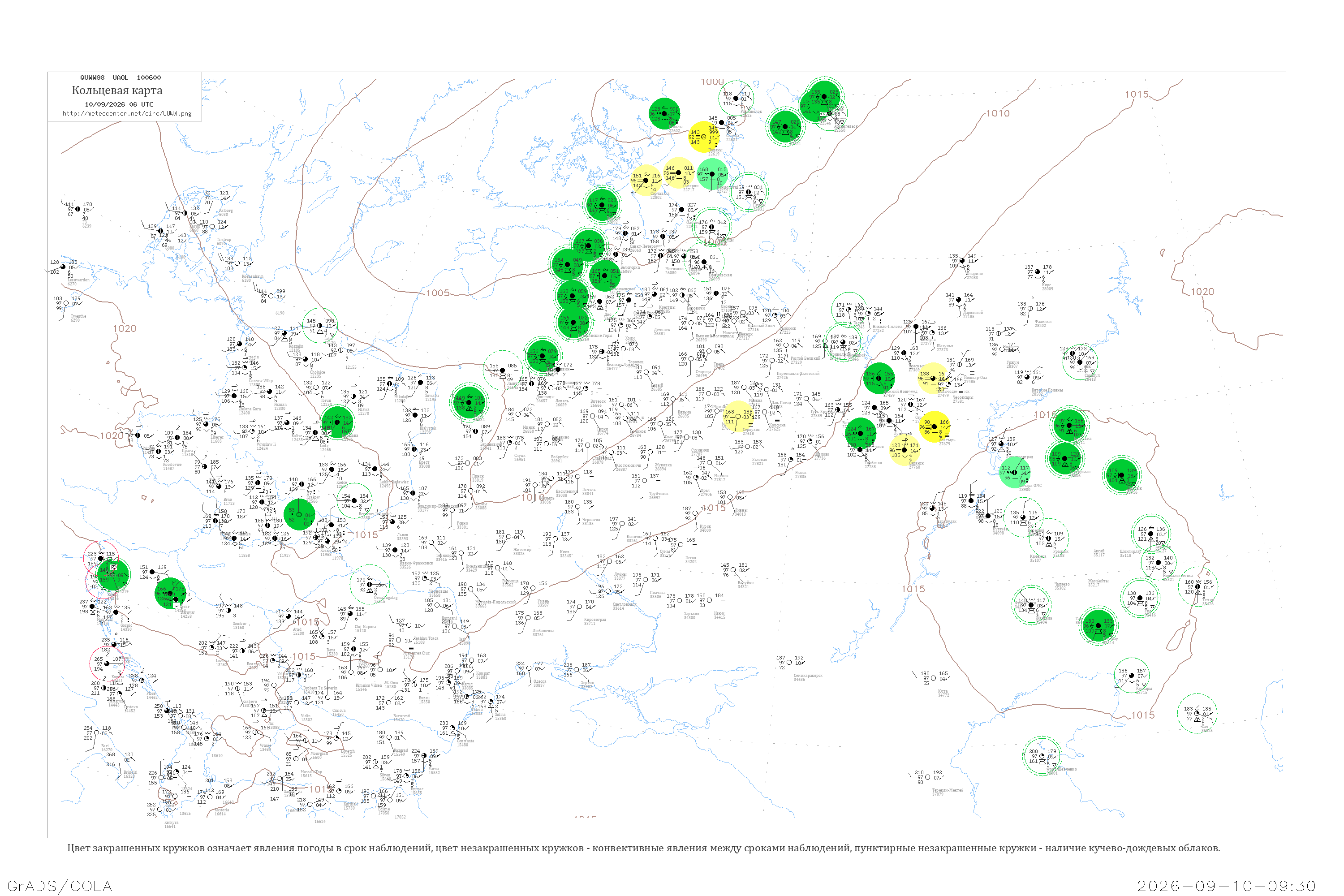Click the bright yellow Паданы 22619 station circle

tap(703, 137)
